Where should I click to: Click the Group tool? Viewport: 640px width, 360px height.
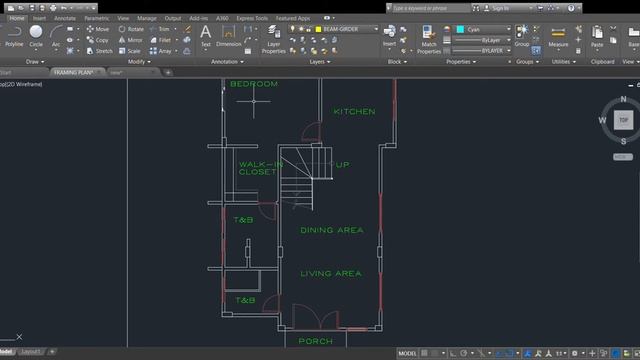click(522, 36)
